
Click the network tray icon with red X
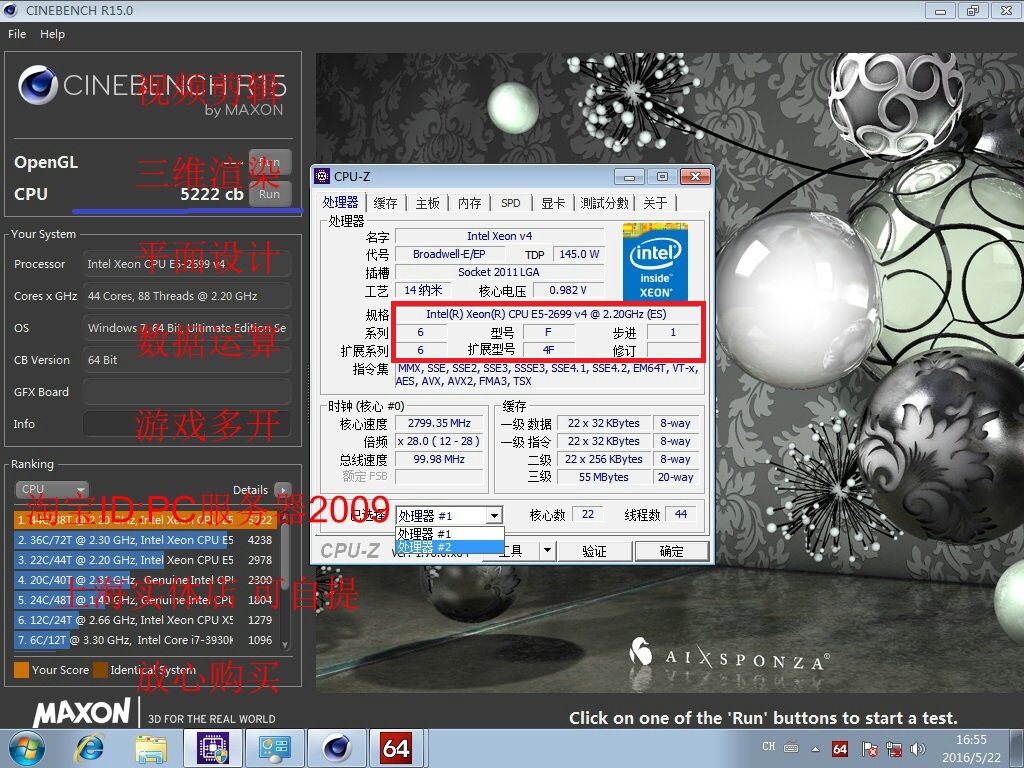[x=894, y=749]
